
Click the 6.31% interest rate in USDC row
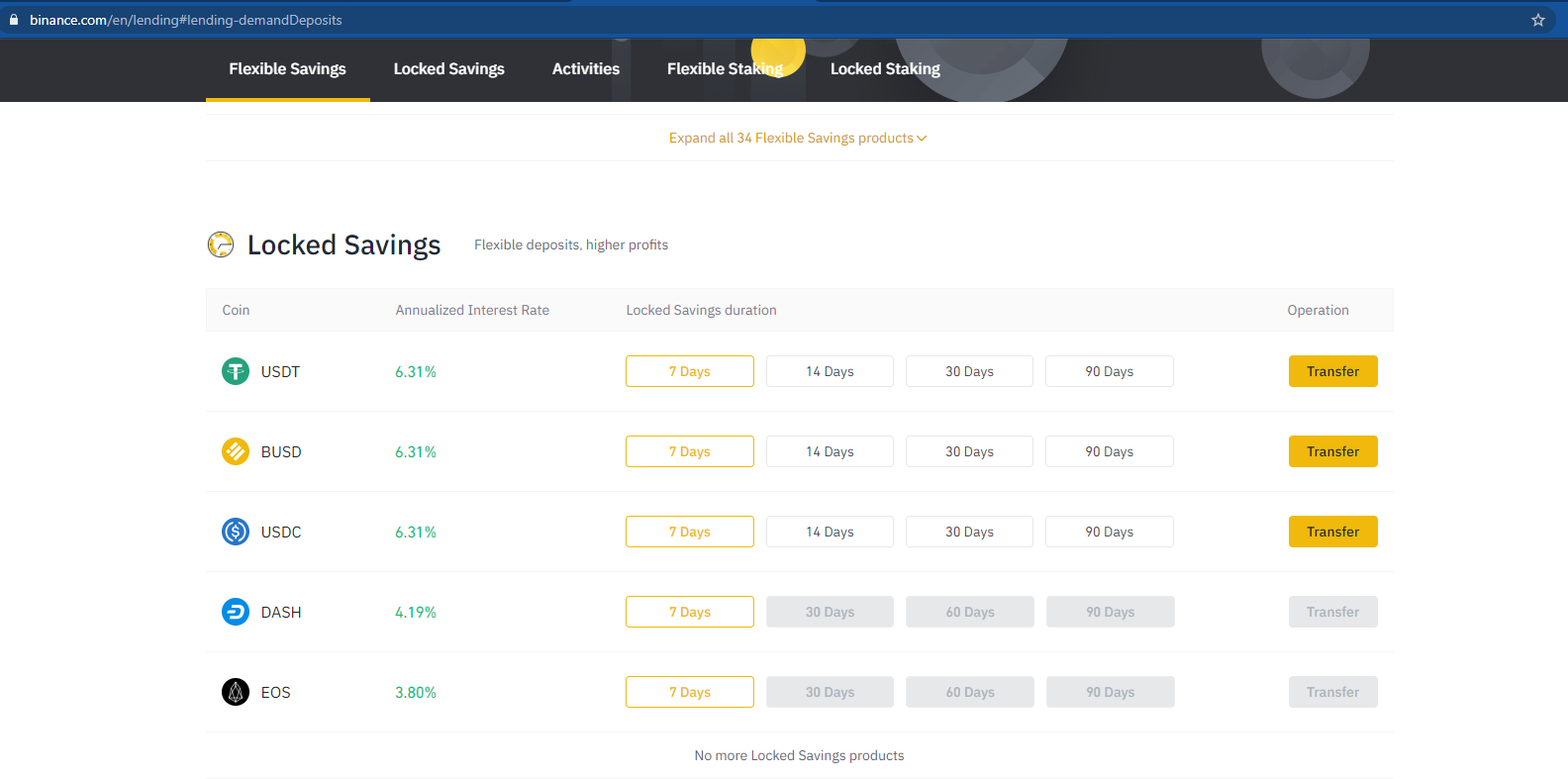pos(416,532)
